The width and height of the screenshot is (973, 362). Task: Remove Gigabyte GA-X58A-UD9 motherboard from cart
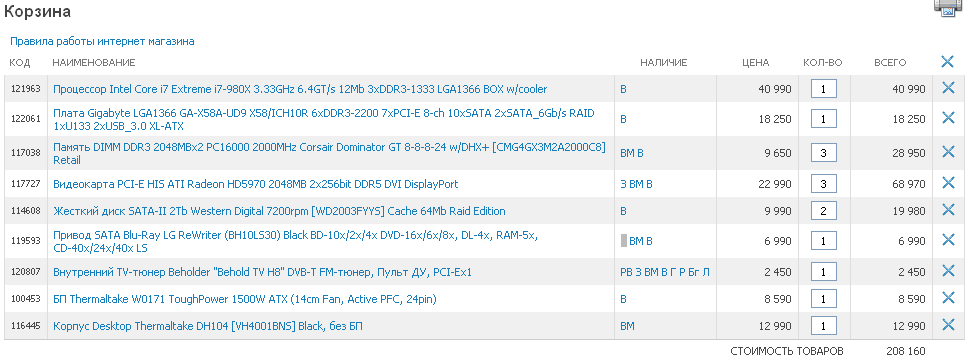(x=948, y=118)
